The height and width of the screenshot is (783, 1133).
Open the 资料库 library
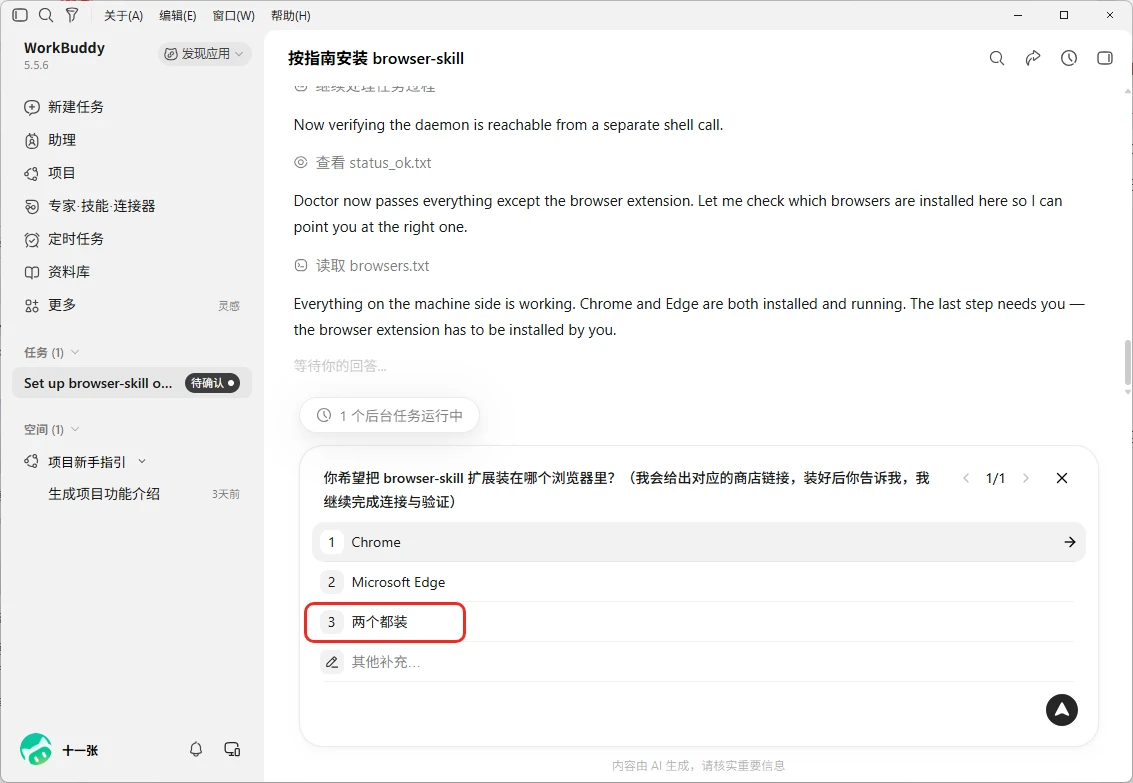(x=57, y=272)
